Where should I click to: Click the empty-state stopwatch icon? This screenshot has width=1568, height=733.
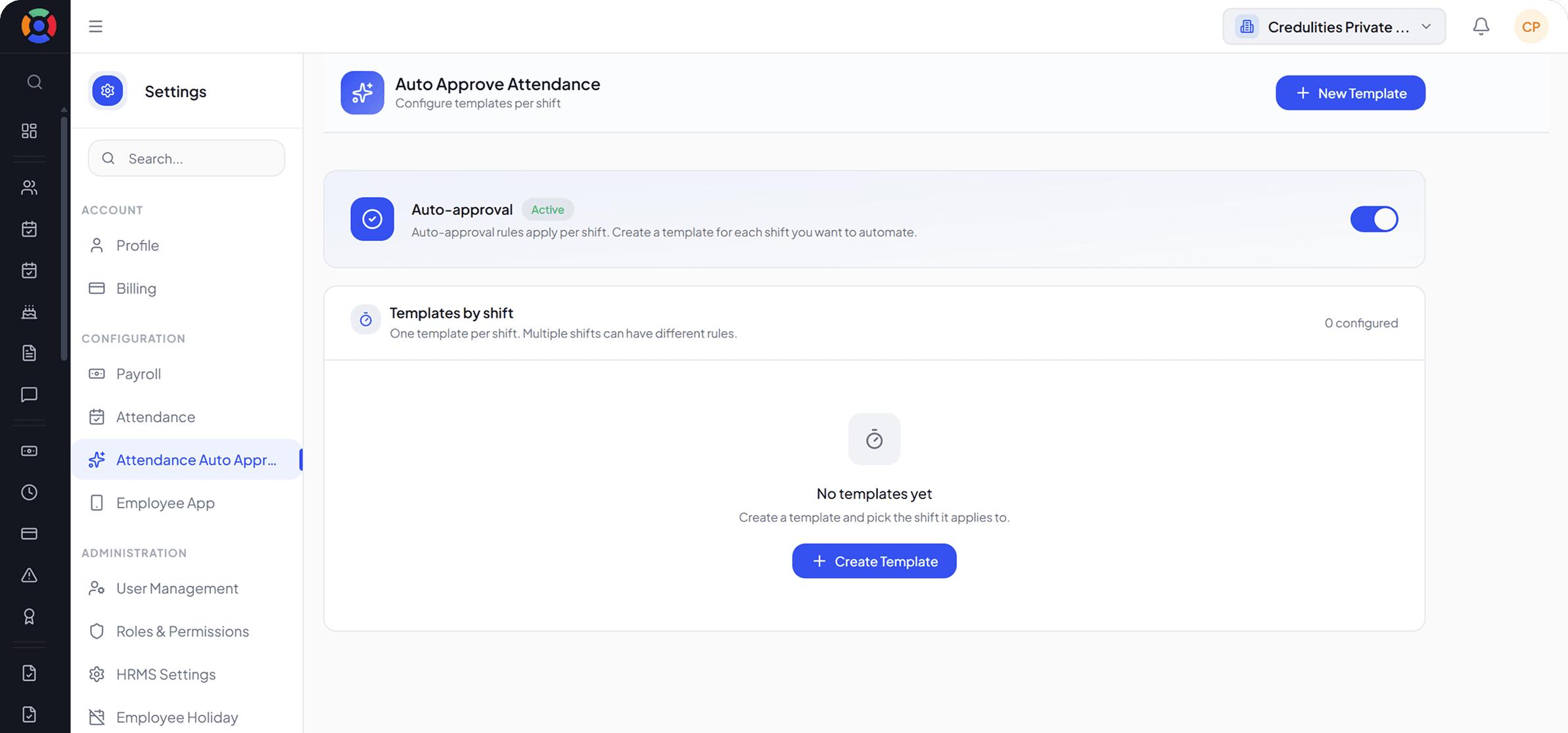[874, 439]
